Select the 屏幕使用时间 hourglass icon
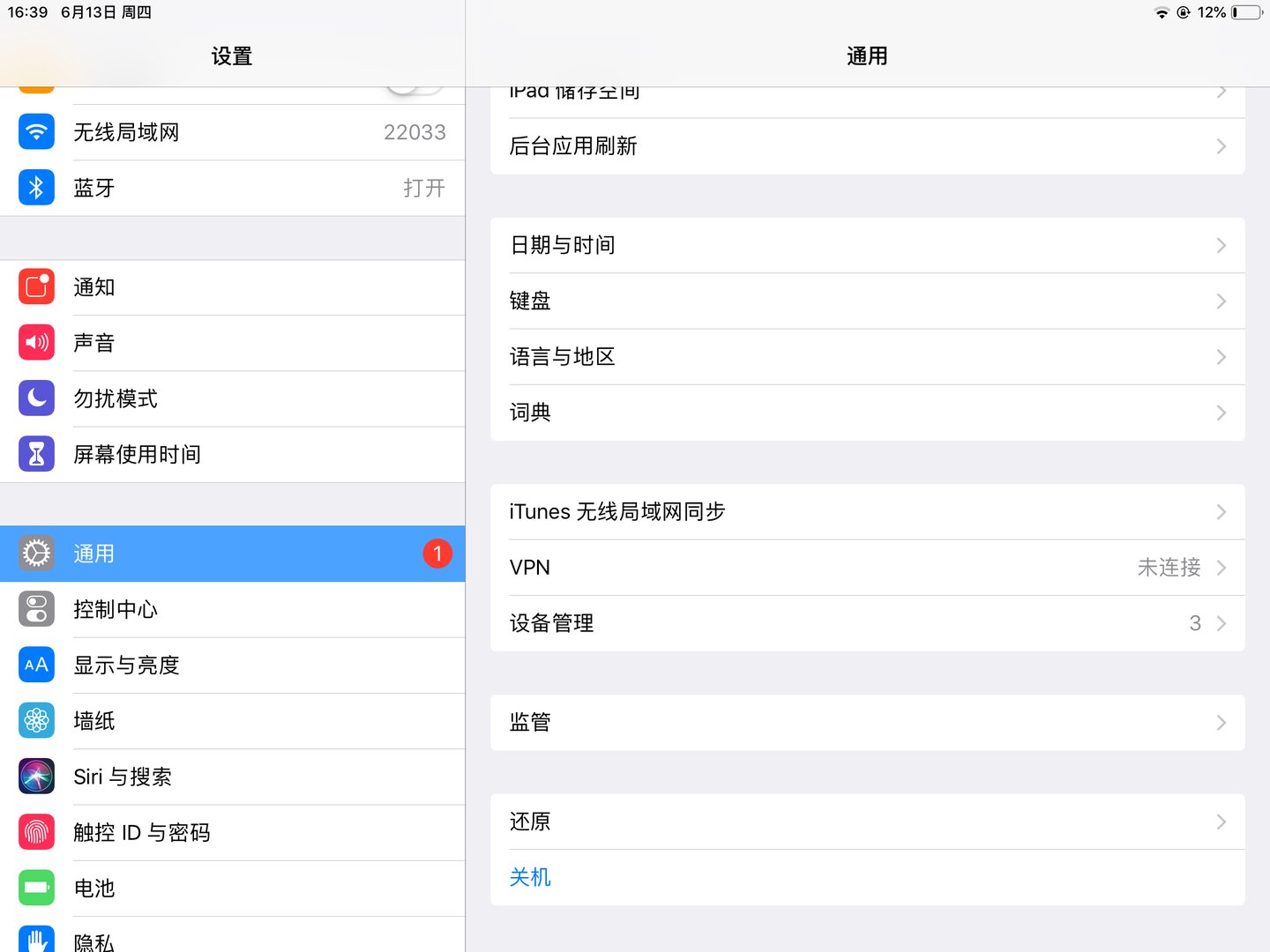The width and height of the screenshot is (1270, 952). tap(36, 453)
